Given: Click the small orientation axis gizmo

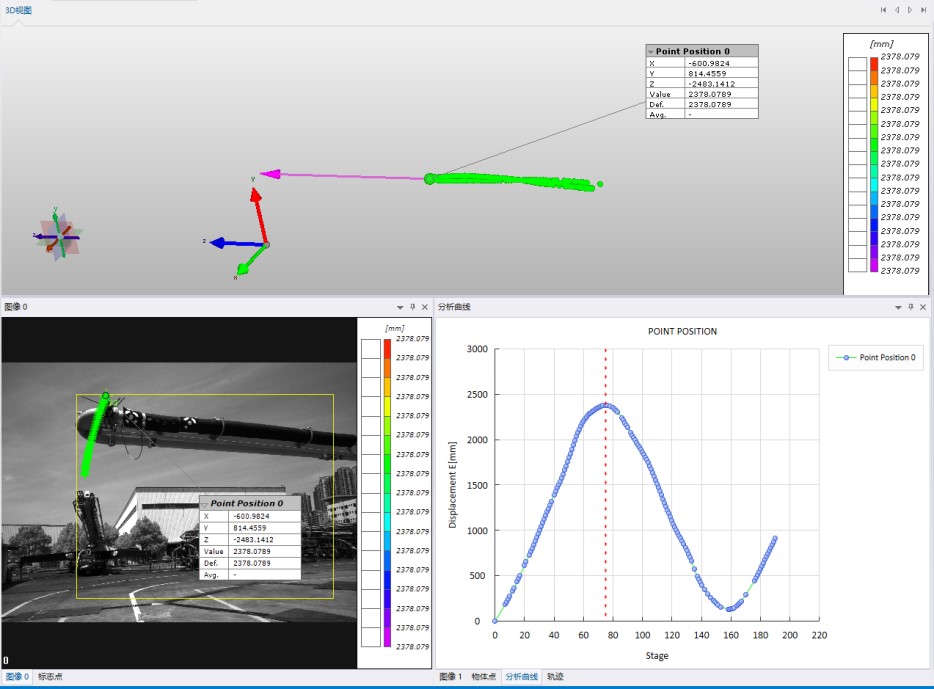Looking at the screenshot, I should click(58, 236).
